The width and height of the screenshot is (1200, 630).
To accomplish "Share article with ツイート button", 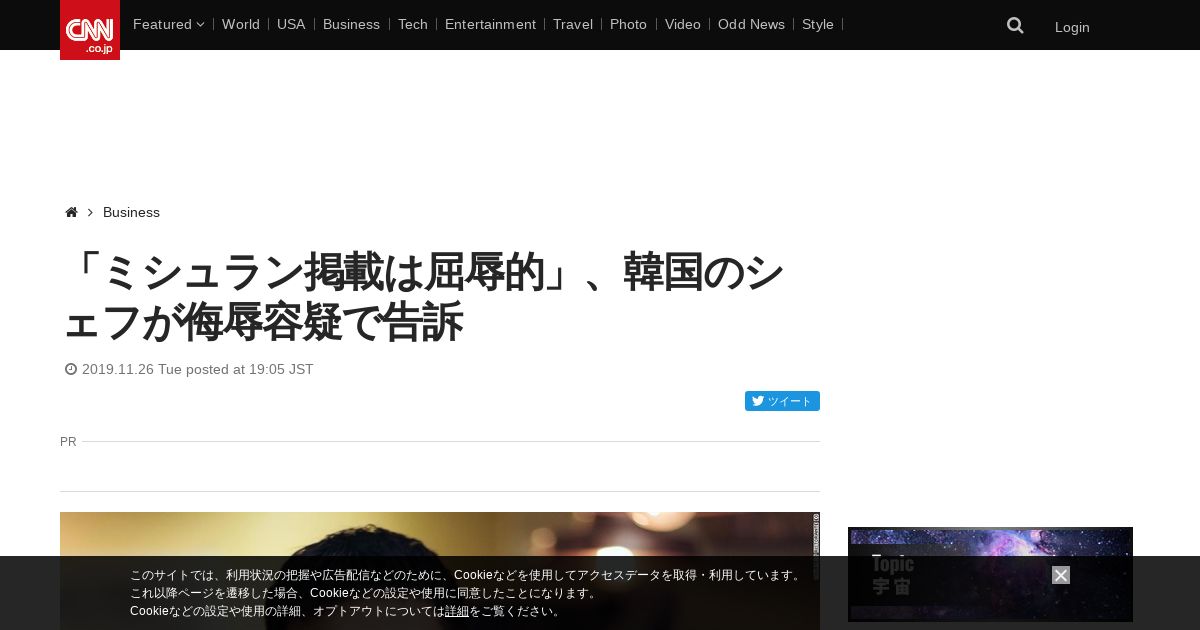I will (x=782, y=401).
